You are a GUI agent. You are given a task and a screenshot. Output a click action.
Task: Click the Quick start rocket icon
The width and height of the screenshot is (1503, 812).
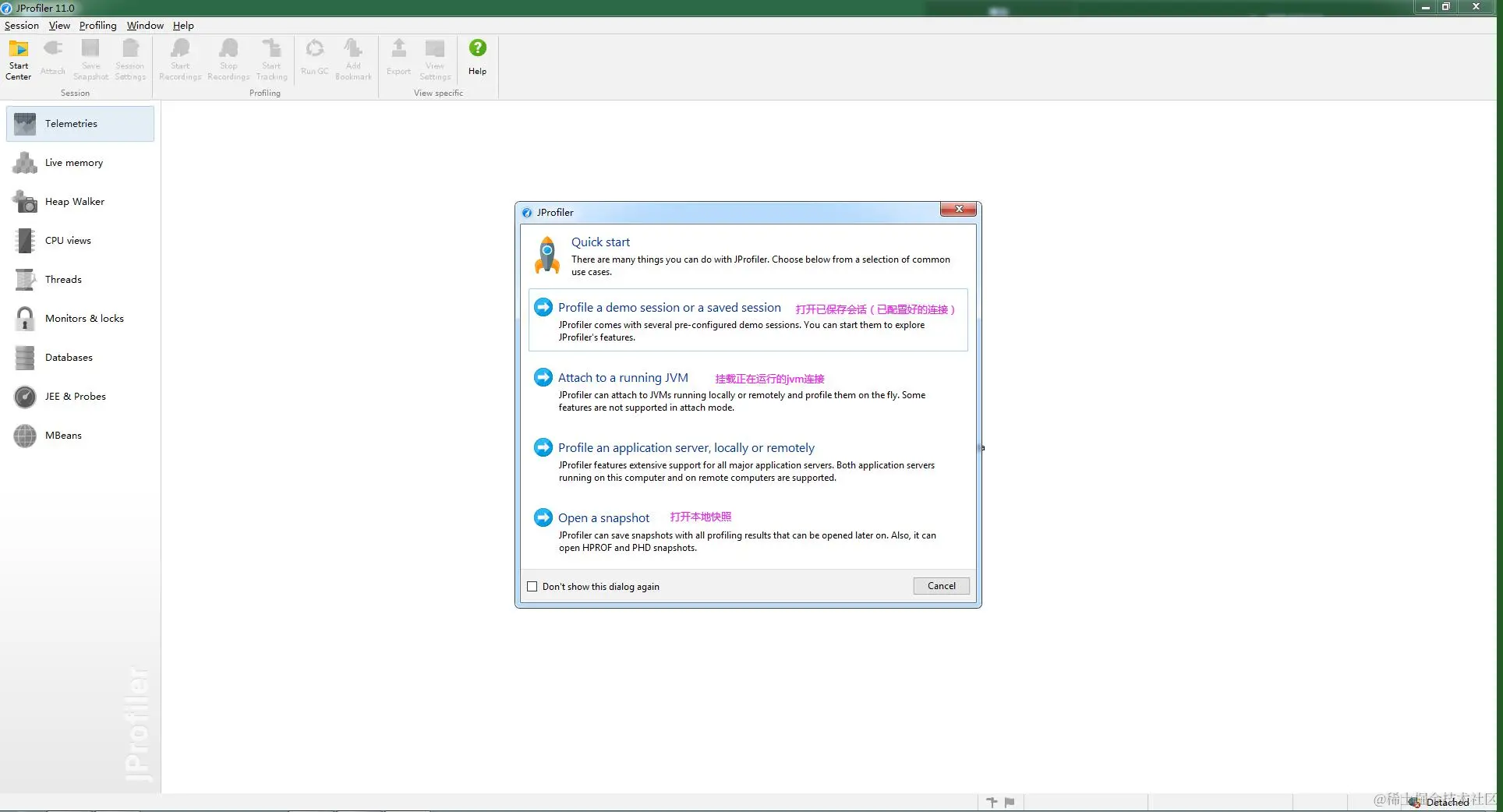coord(547,255)
